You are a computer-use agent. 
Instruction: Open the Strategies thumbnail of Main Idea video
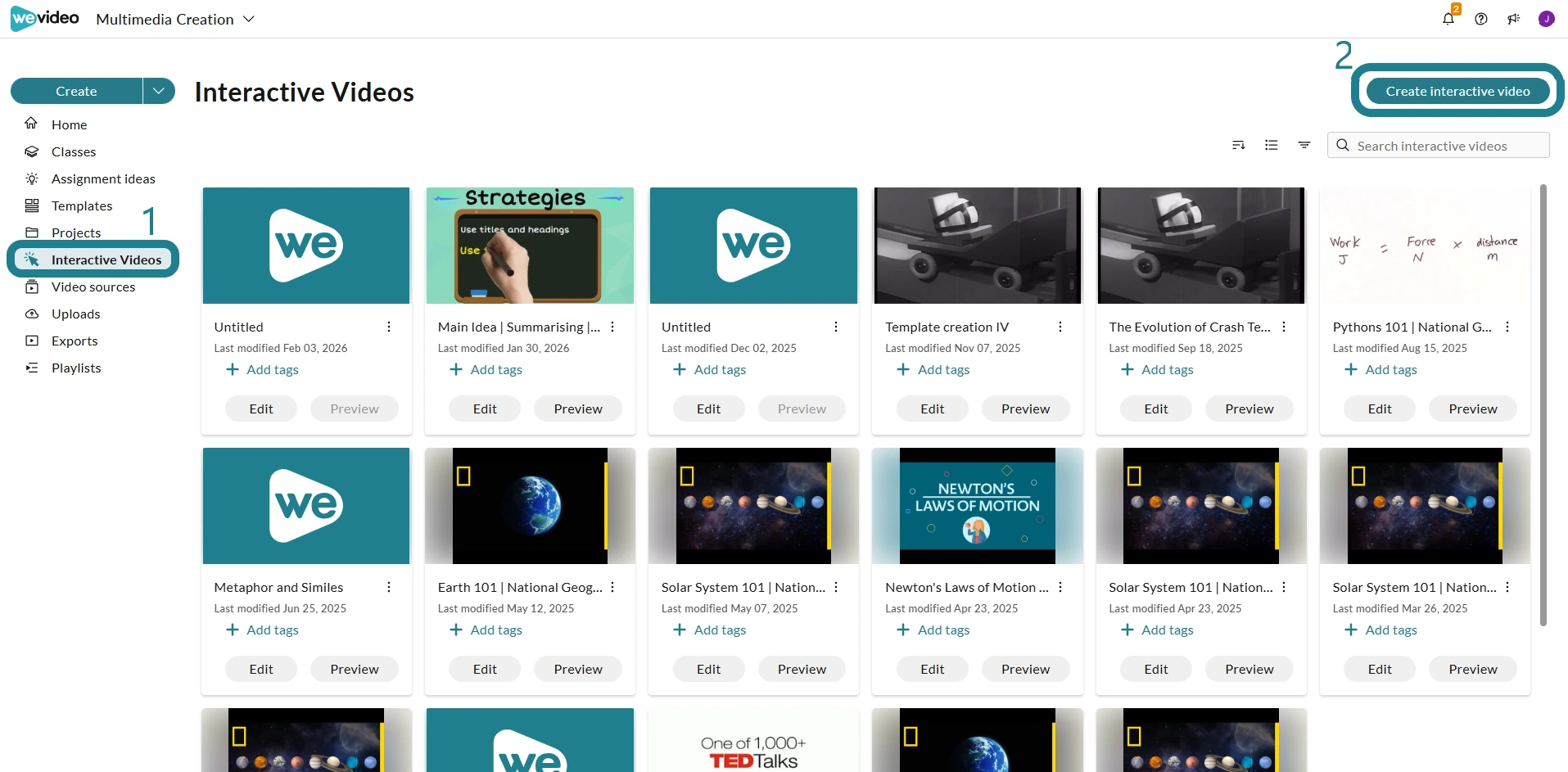pyautogui.click(x=530, y=246)
